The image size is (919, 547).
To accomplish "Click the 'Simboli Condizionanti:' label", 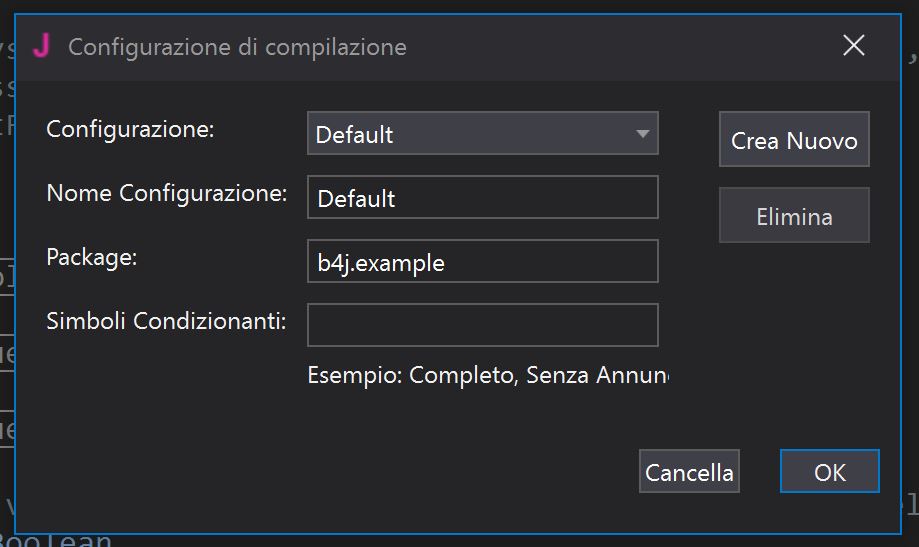I will coord(166,321).
